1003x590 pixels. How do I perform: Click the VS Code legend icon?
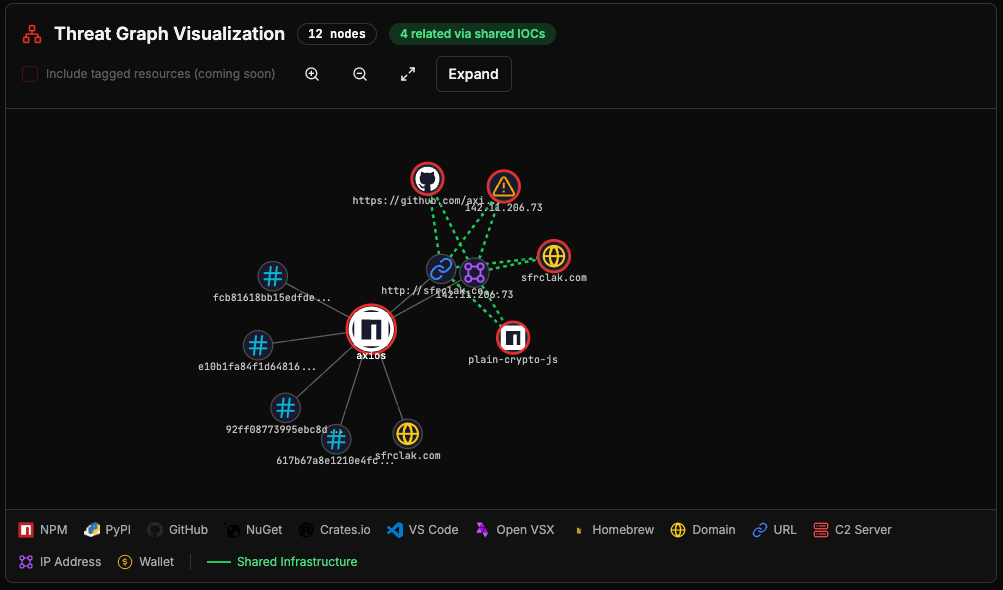point(395,530)
